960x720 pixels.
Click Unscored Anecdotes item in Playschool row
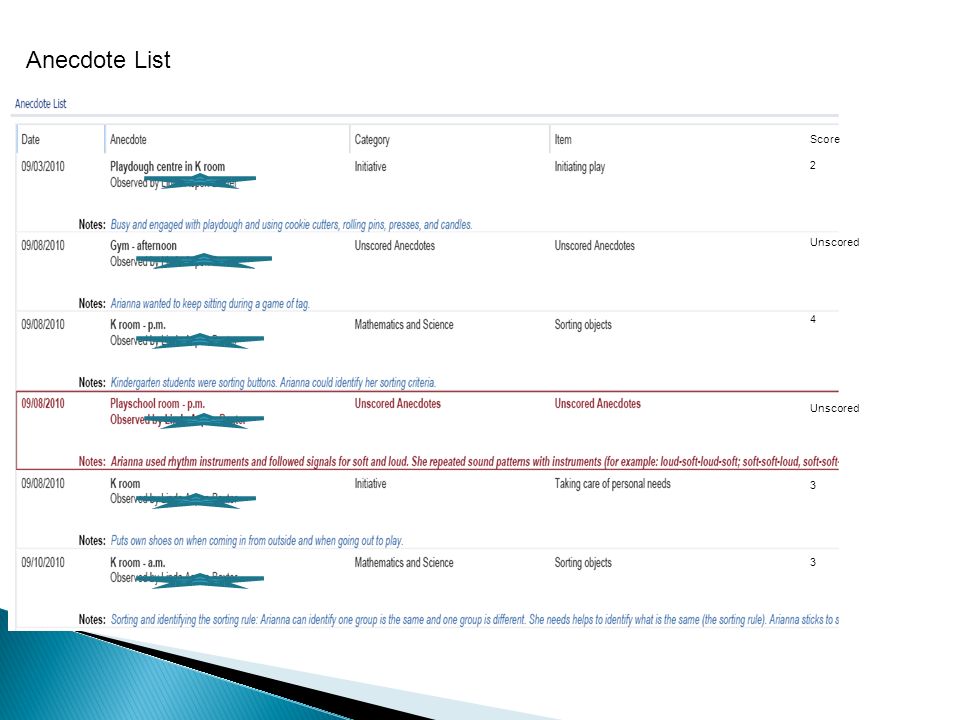pos(598,403)
